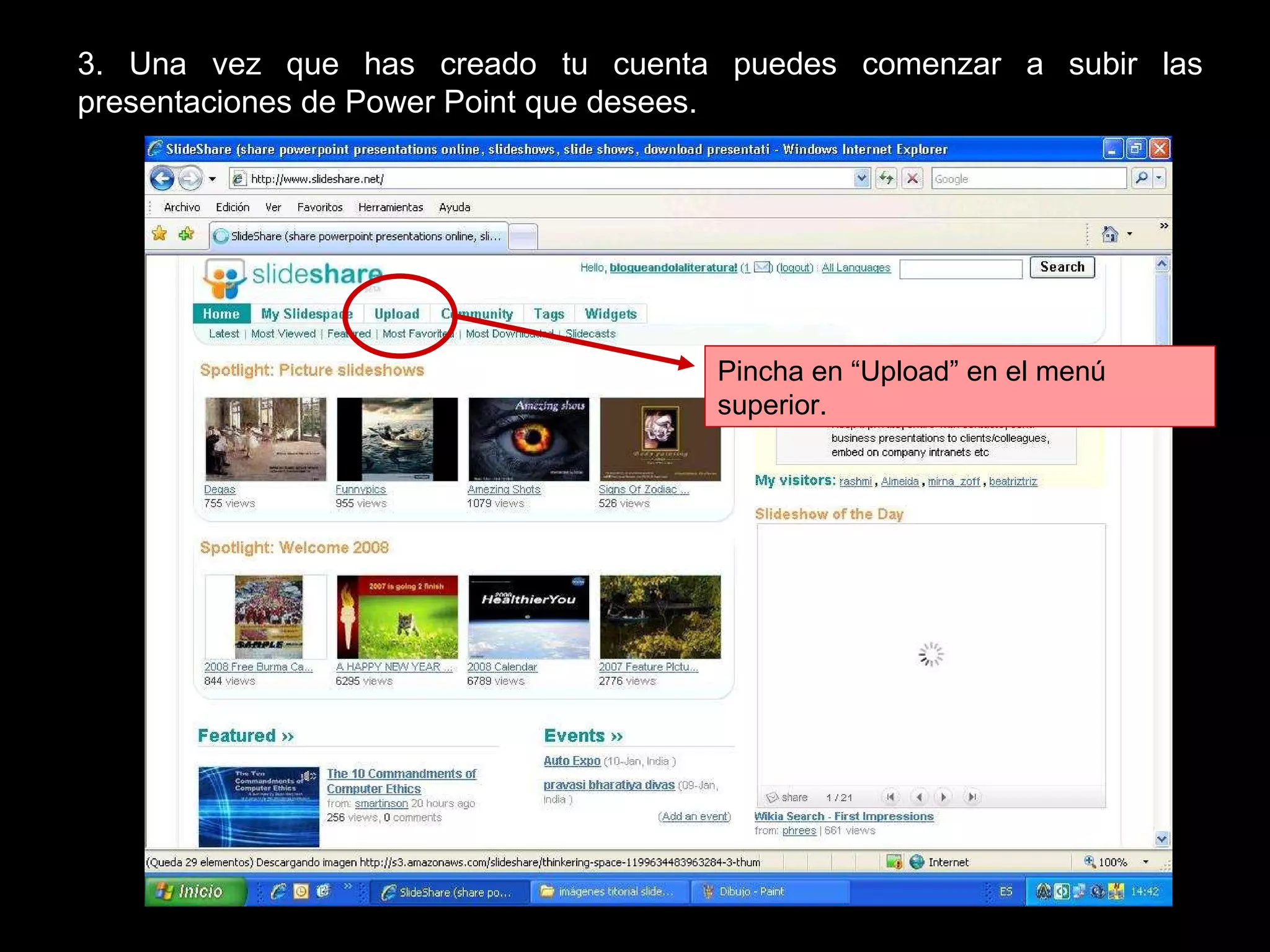Open the Latest submenu link
Image resolution: width=1270 pixels, height=952 pixels.
pyautogui.click(x=224, y=334)
